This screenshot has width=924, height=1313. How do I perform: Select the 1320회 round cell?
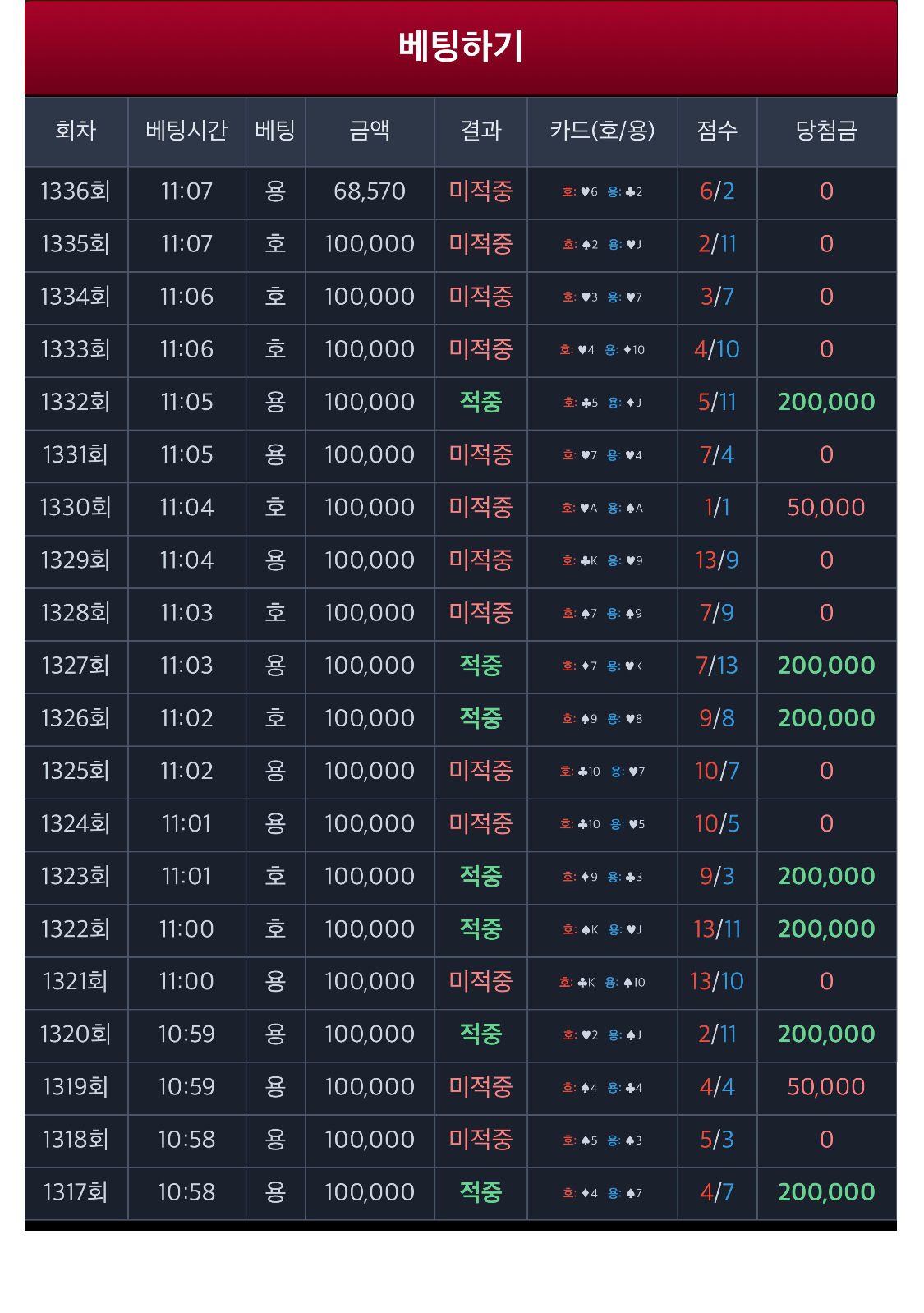coord(76,1034)
